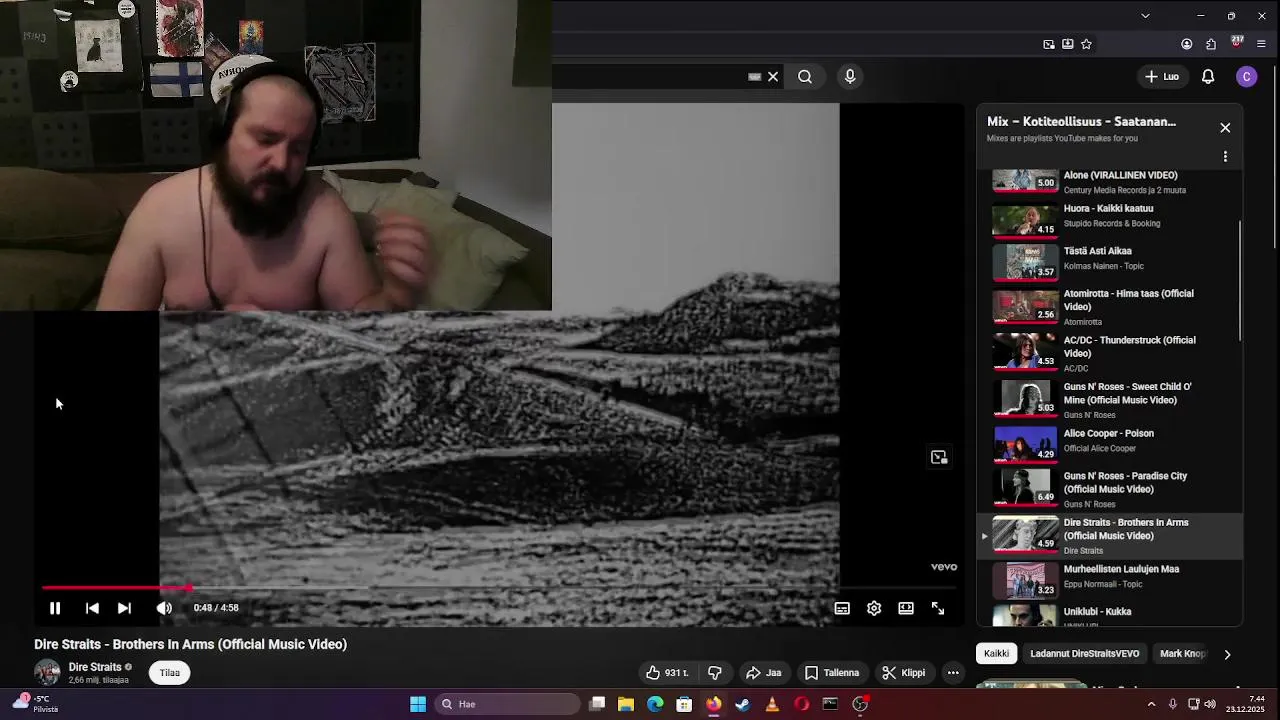Open the Dire Straits channel name link
1280x720 pixels.
pyautogui.click(x=95, y=667)
